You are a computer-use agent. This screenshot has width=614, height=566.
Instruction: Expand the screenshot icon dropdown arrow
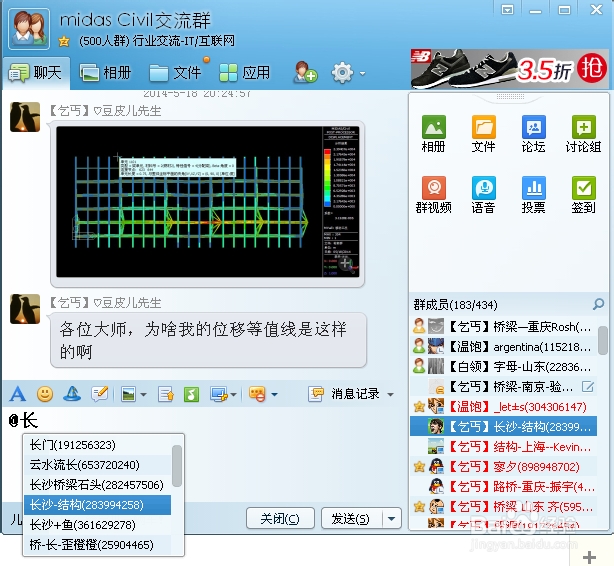233,394
